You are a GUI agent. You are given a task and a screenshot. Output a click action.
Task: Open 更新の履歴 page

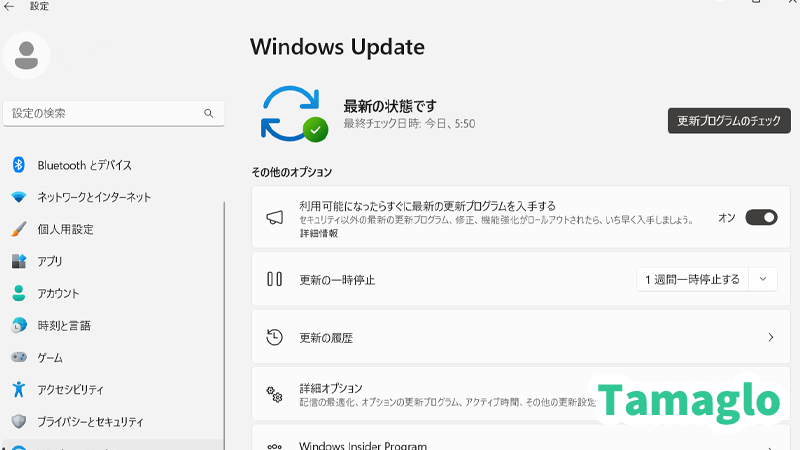pos(521,337)
